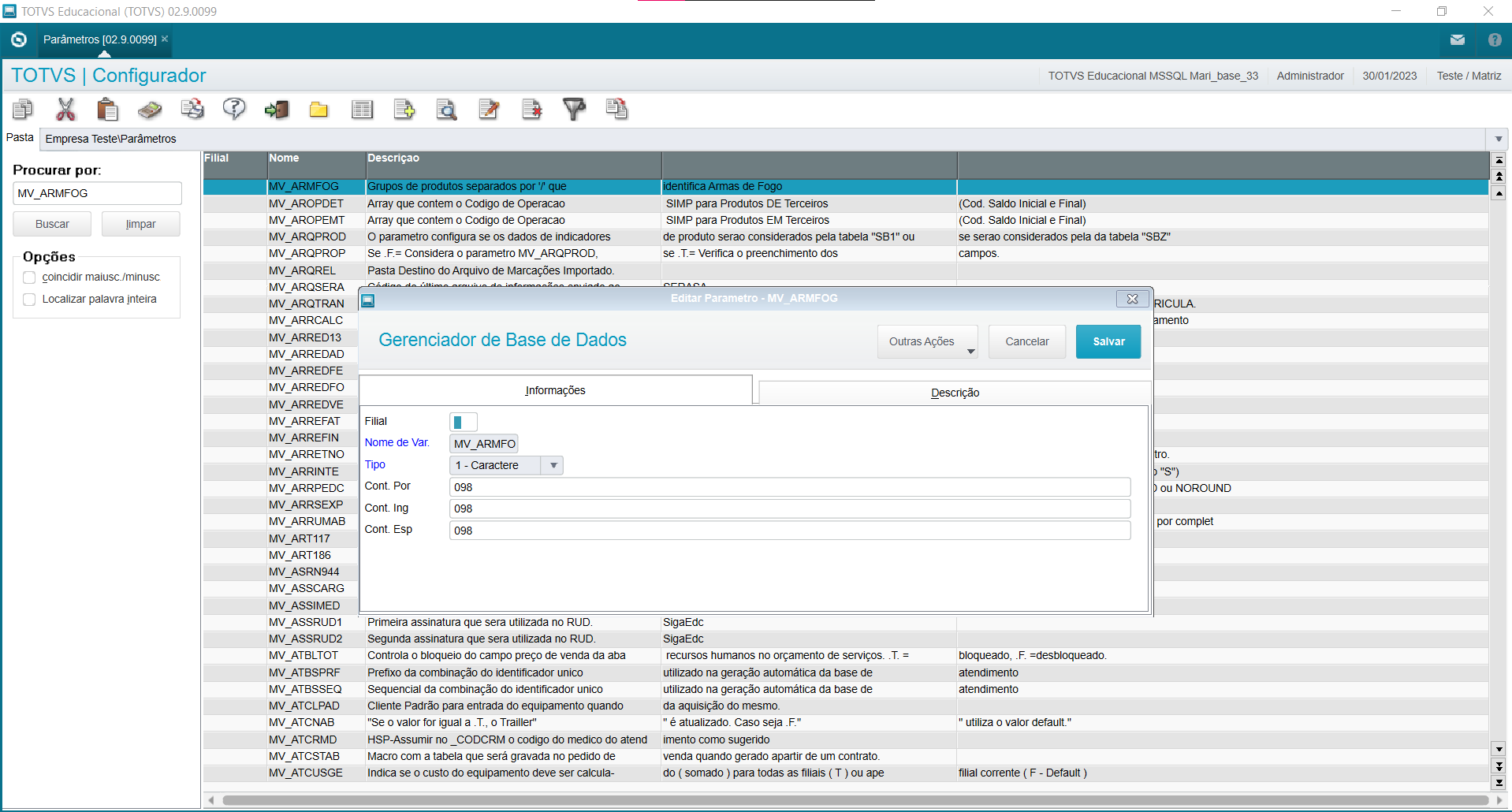Image resolution: width=1512 pixels, height=812 pixels.
Task: Select the highlighted MV_ARMFOG row
Action: point(846,187)
